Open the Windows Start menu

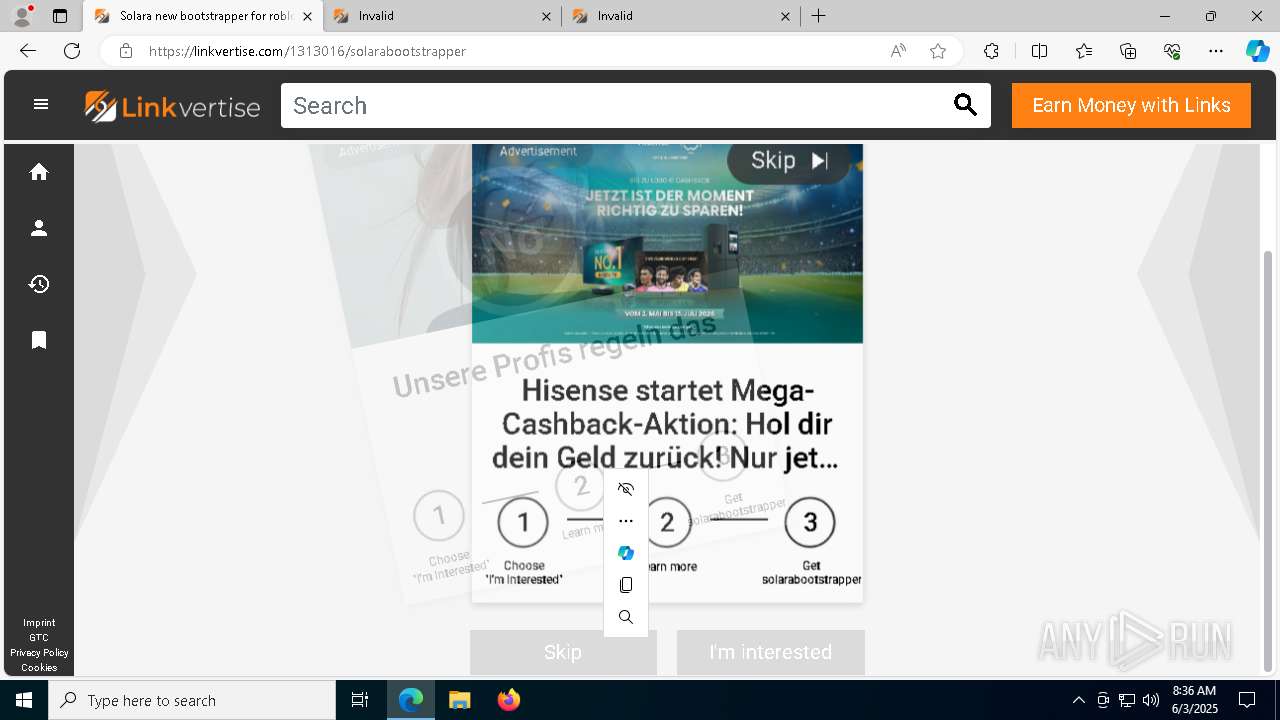click(x=24, y=700)
